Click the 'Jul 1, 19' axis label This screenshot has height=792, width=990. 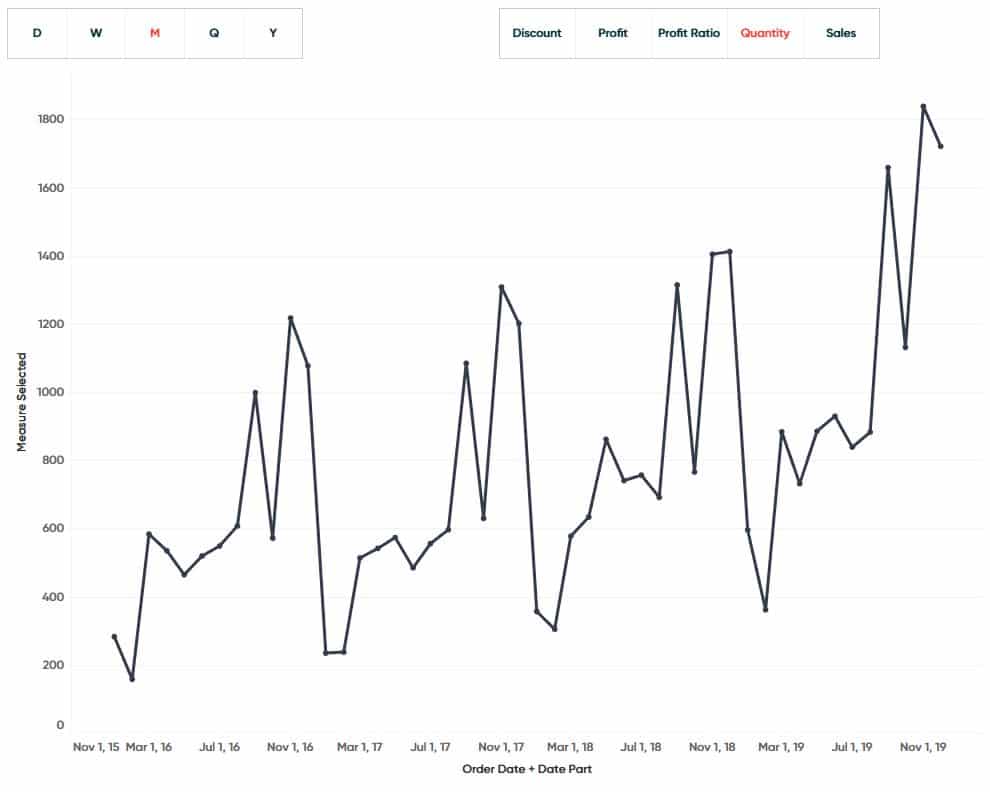tap(852, 747)
